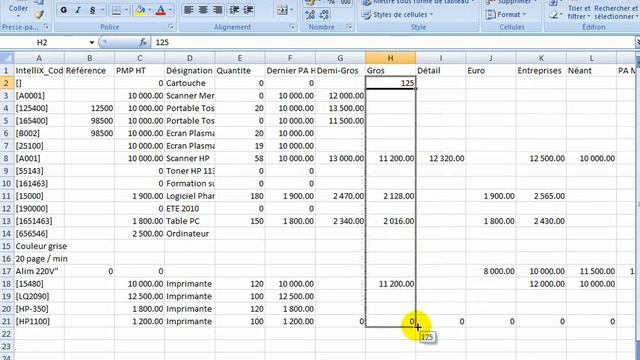
Task: Select column K header
Action: [x=541, y=58]
